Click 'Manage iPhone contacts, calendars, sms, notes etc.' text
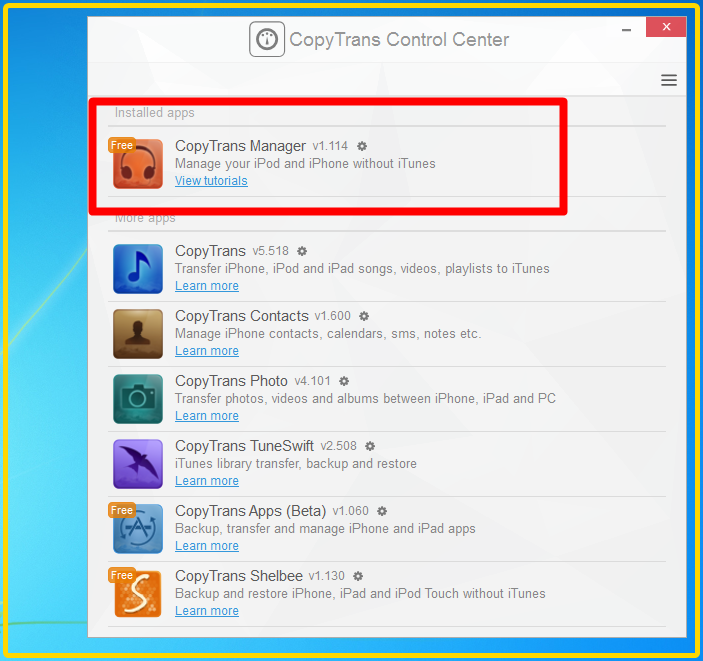 click(x=328, y=333)
